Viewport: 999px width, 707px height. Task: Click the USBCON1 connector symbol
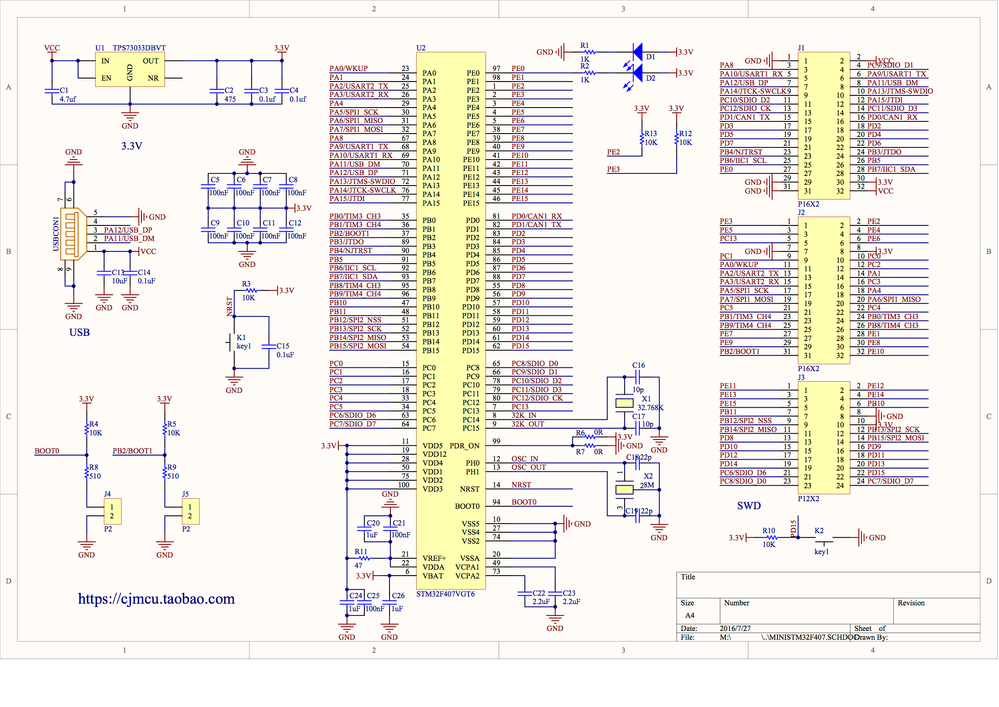coord(72,235)
